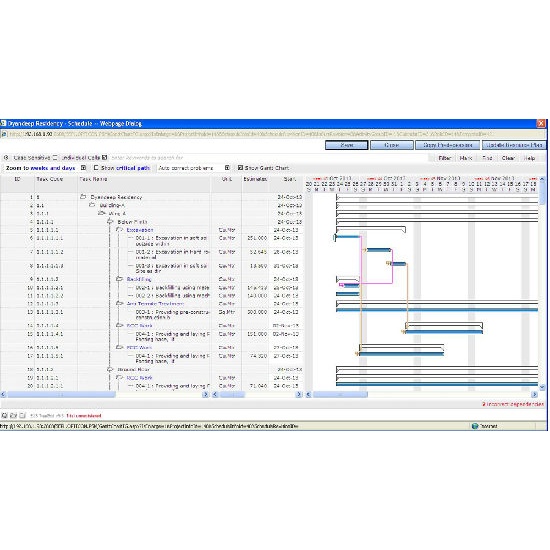This screenshot has width=550, height=550.
Task: Click the second small icon in bottom status row
Action: pos(13,416)
